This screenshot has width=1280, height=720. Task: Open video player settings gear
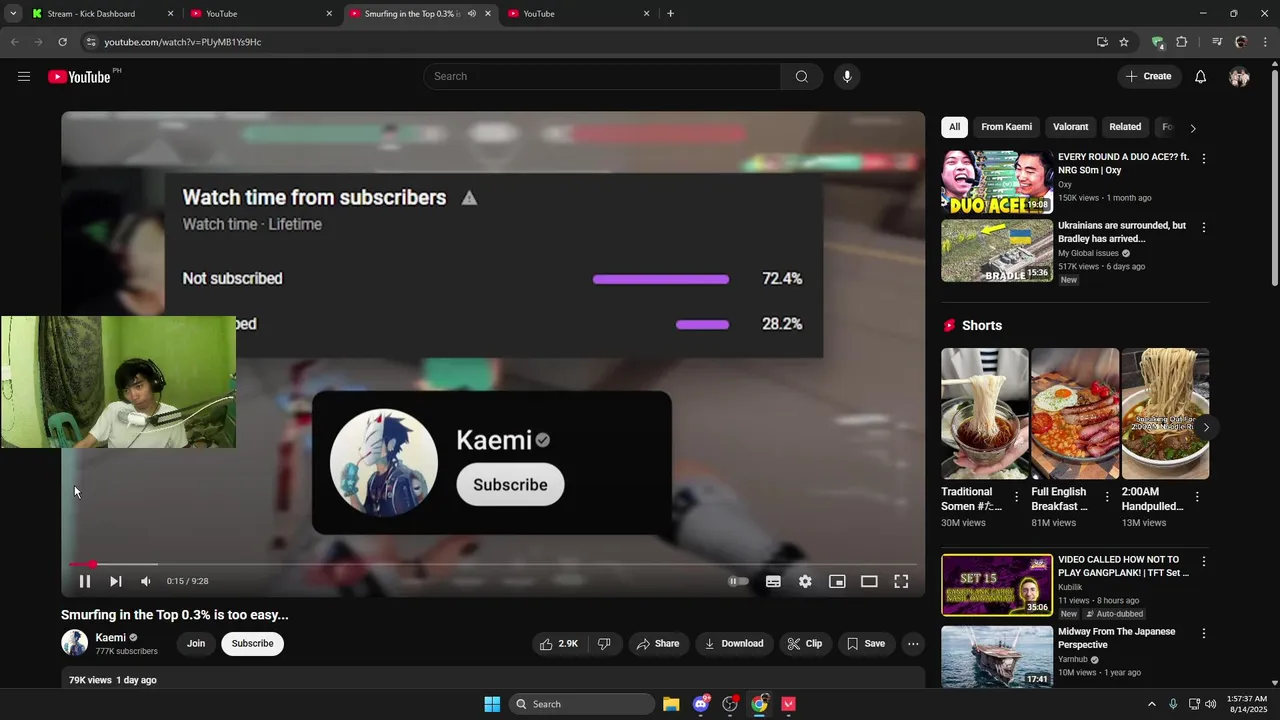coord(805,581)
